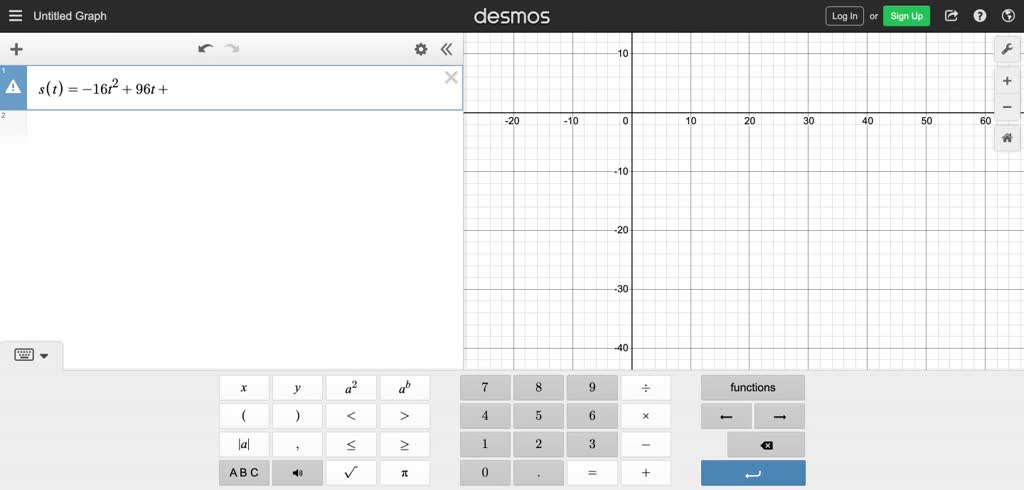Expand the functions keypad menu
This screenshot has height=490, width=1024.
[752, 388]
